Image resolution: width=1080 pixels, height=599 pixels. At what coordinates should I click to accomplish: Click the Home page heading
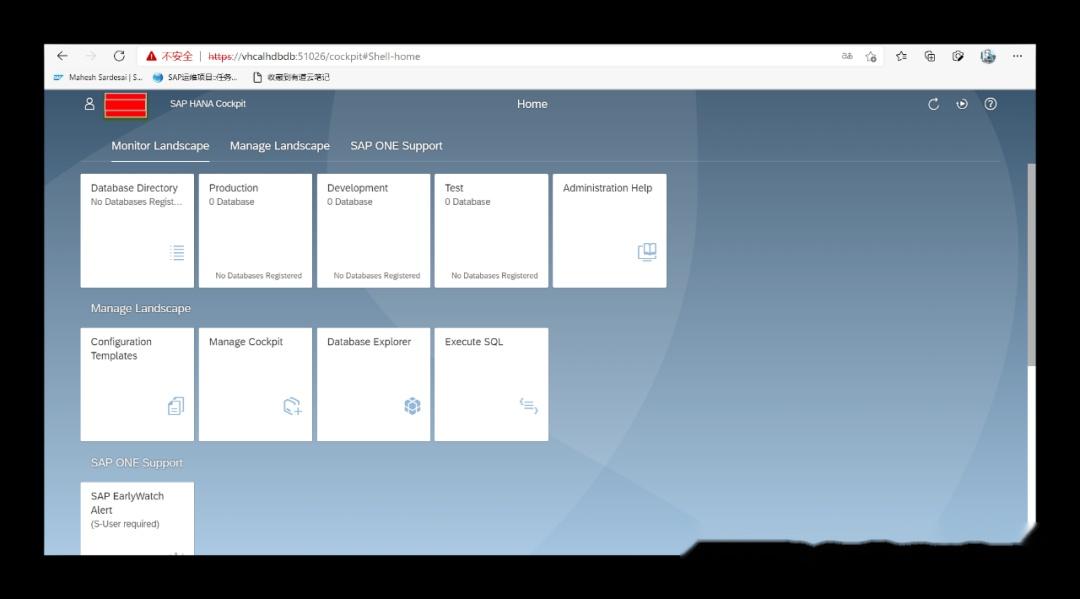(x=532, y=104)
